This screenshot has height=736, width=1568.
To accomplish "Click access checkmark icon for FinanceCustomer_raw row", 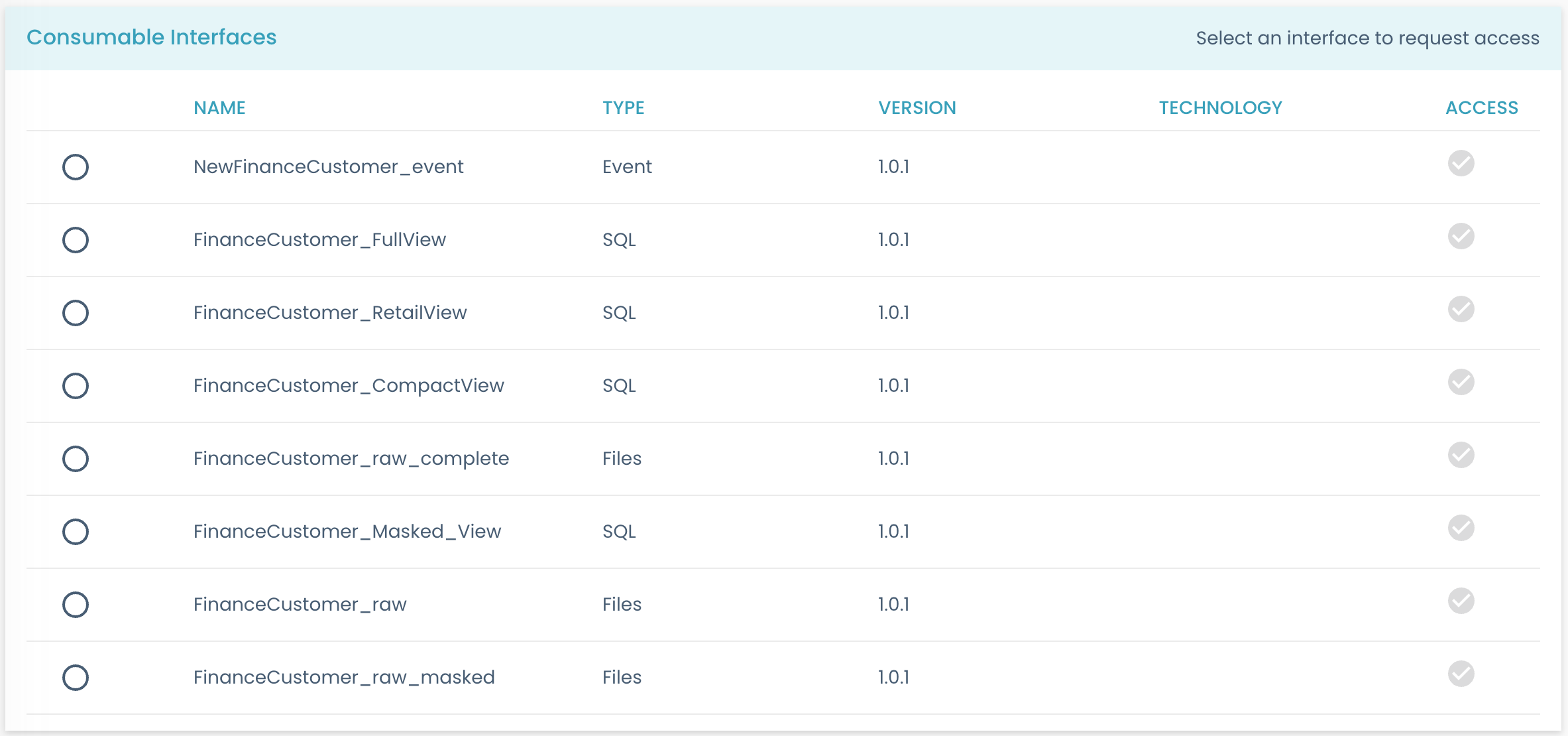I will click(x=1461, y=601).
